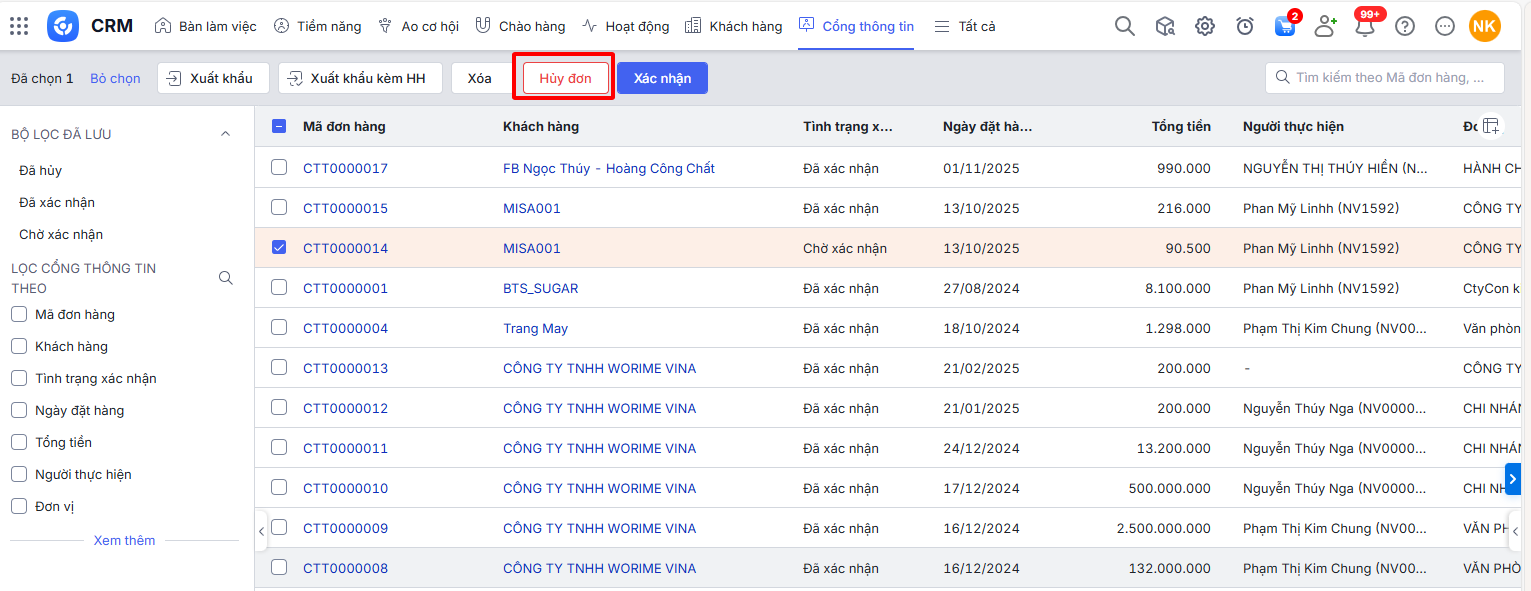The height and width of the screenshot is (591, 1531).
Task: Open the Khách hàng menu tab
Action: point(734,26)
